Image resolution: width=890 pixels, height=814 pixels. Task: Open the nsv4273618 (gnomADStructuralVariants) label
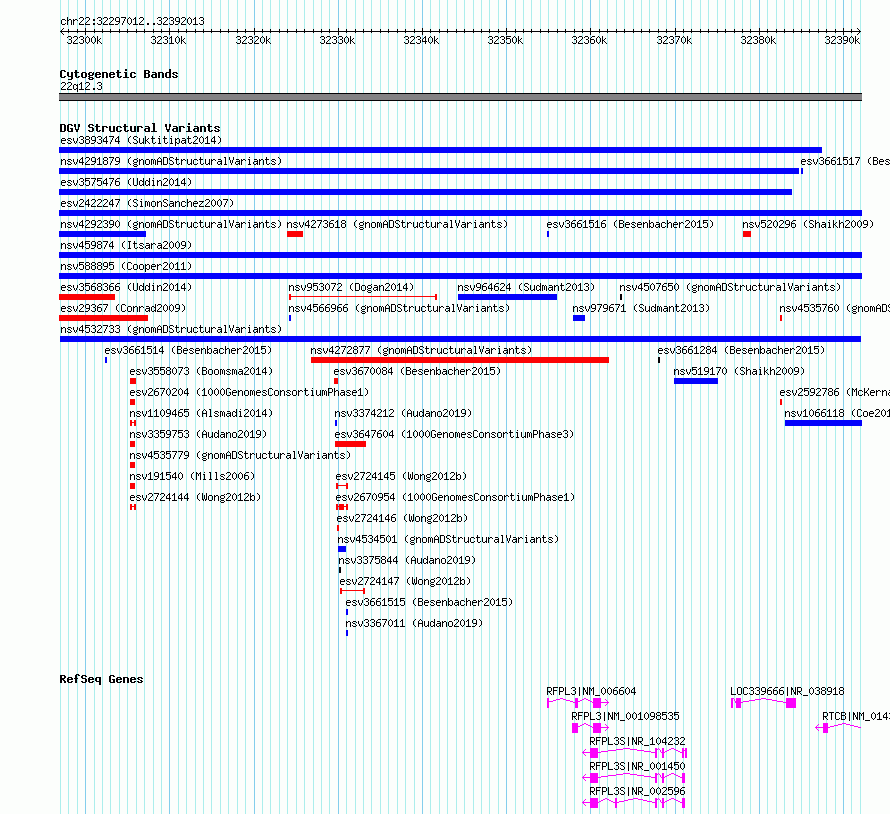click(x=397, y=224)
